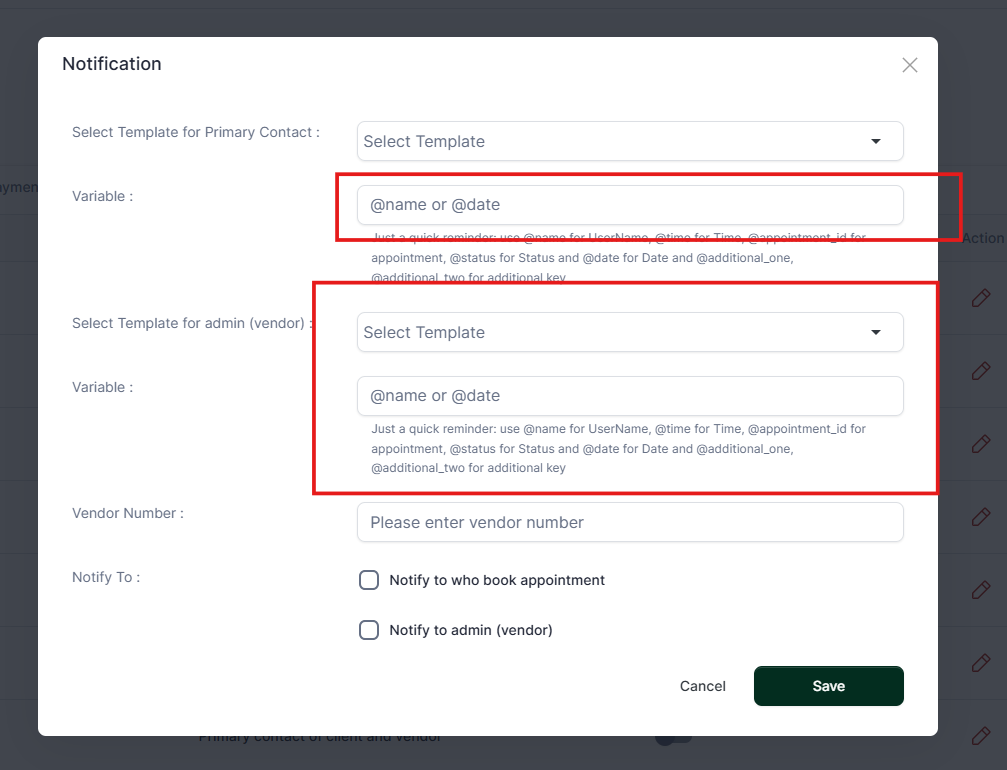Enable Notify to who book appointment checkbox

(369, 580)
